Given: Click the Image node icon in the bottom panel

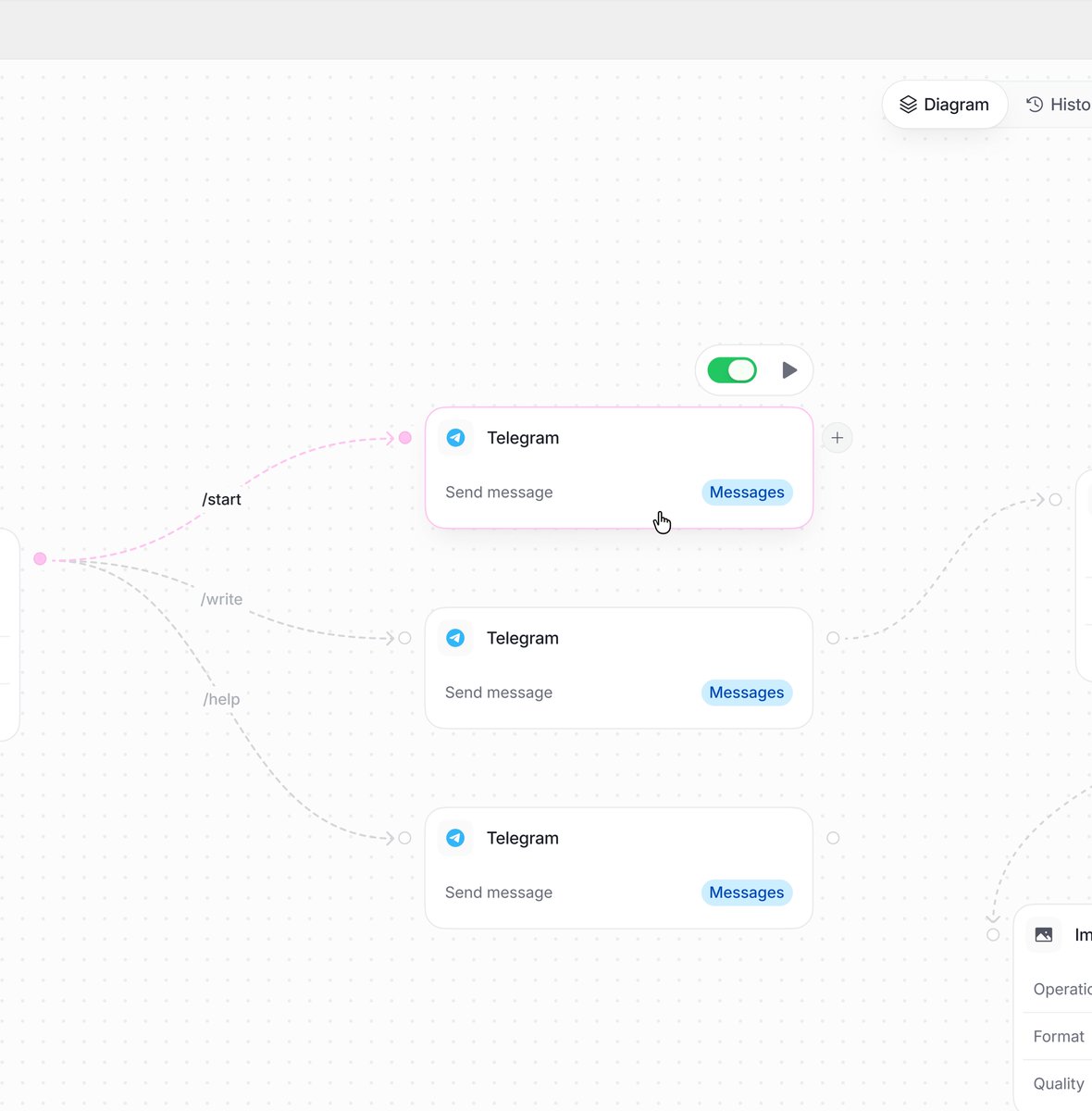Looking at the screenshot, I should (x=1043, y=934).
